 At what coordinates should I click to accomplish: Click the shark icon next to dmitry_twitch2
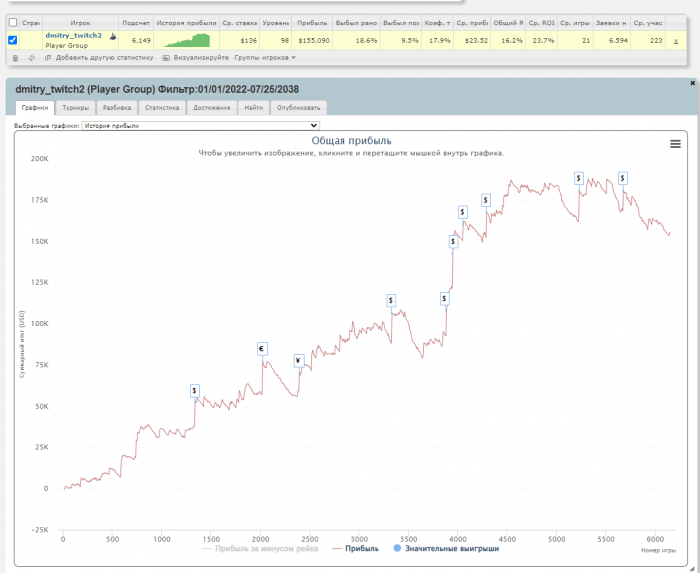point(113,36)
